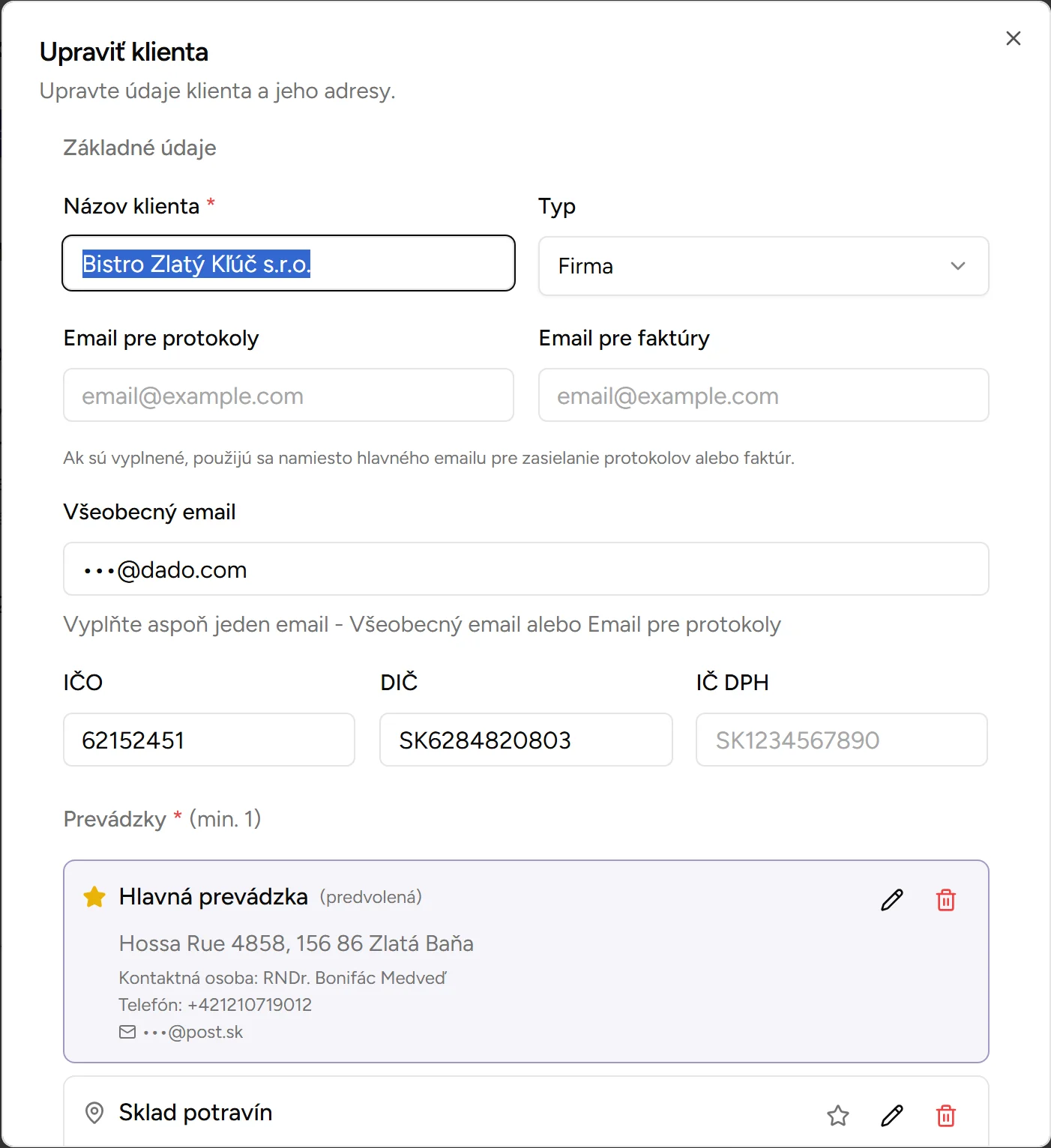The image size is (1051, 1148).
Task: Edit the Hlavná prevádzka address
Action: pyautogui.click(x=891, y=899)
